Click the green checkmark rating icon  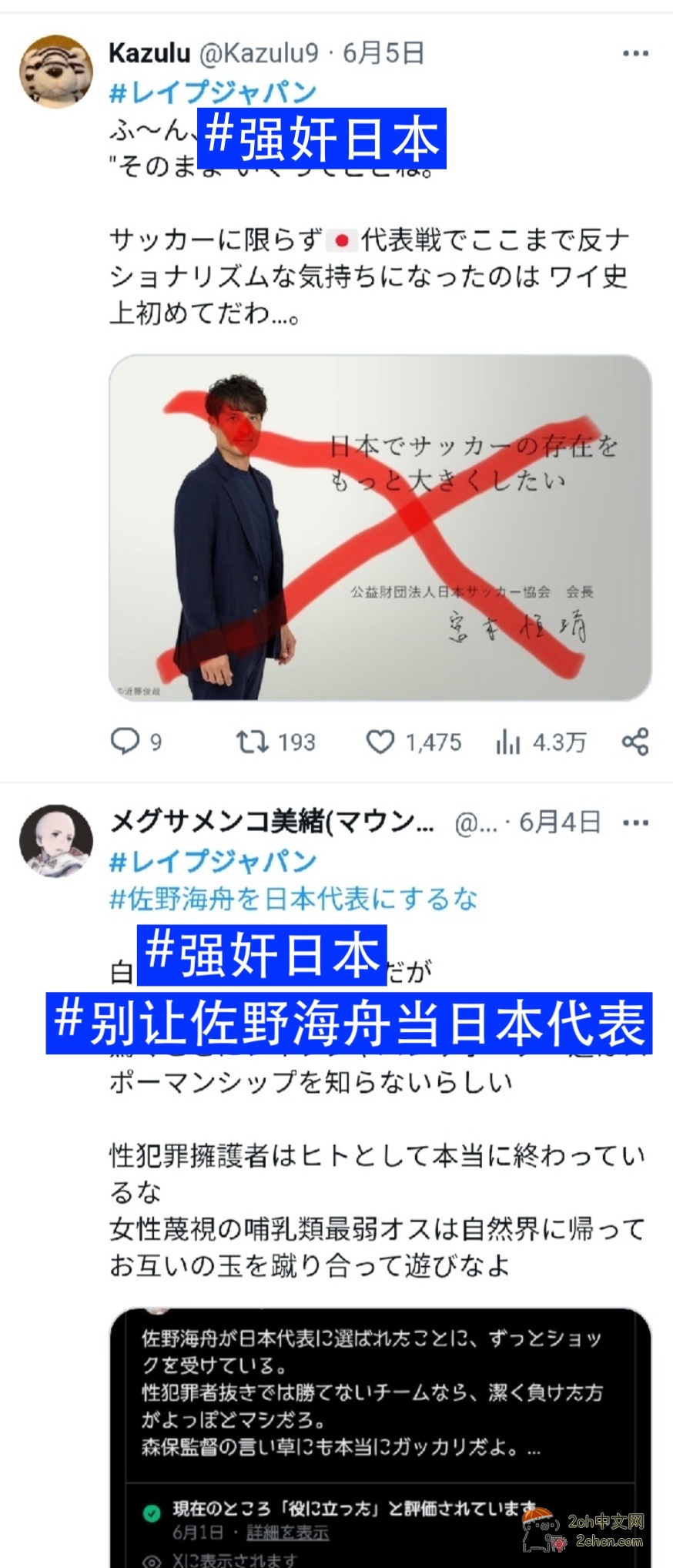(152, 1511)
